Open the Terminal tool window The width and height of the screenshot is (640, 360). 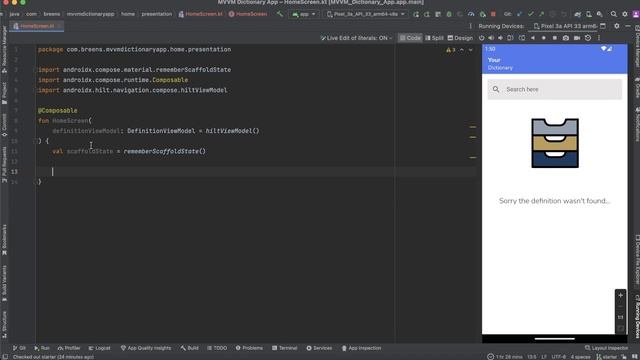[x=284, y=348]
